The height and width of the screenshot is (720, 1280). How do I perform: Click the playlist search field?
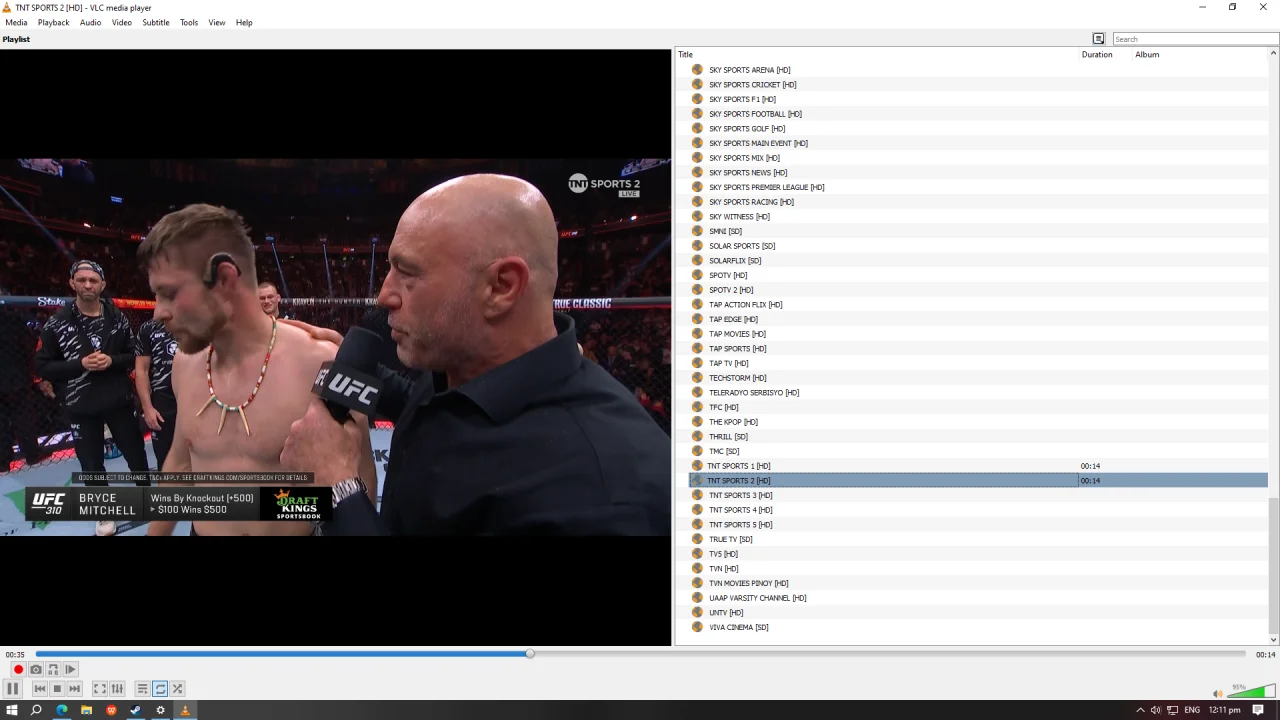1195,39
